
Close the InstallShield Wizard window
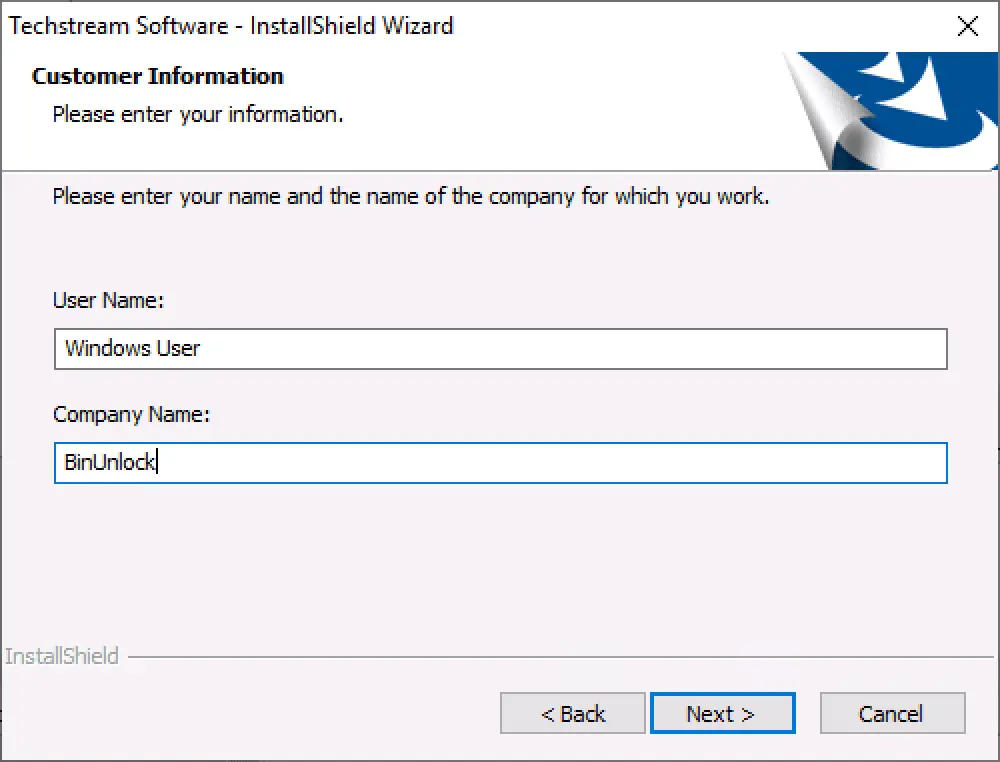(x=967, y=26)
